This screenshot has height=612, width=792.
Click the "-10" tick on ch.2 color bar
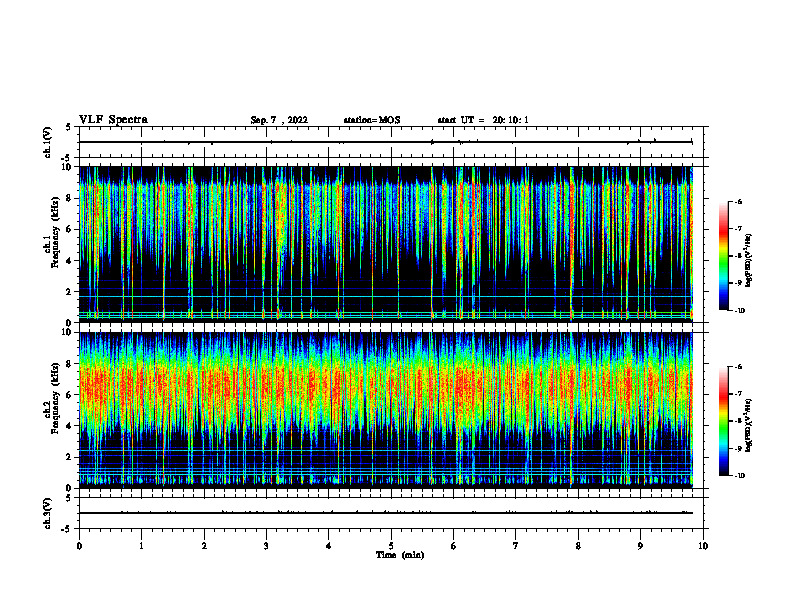tap(739, 476)
